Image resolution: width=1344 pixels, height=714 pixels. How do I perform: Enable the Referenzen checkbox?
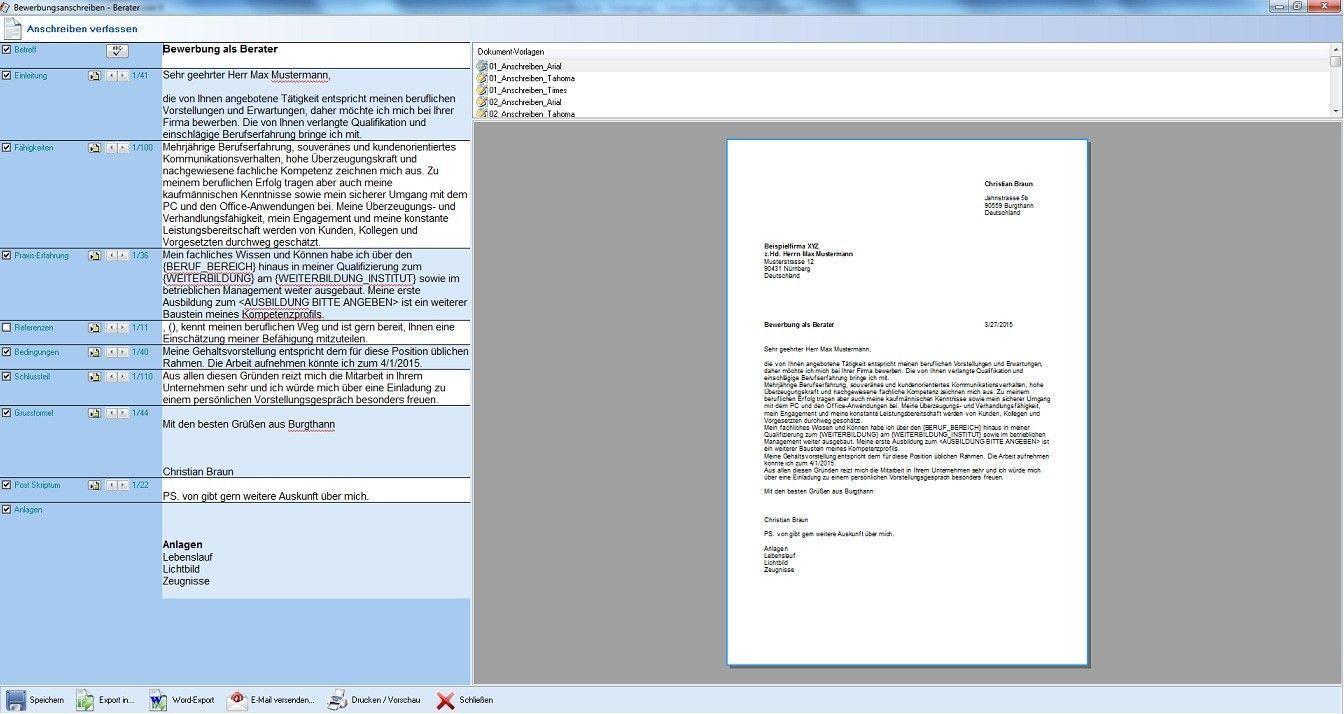[7, 328]
